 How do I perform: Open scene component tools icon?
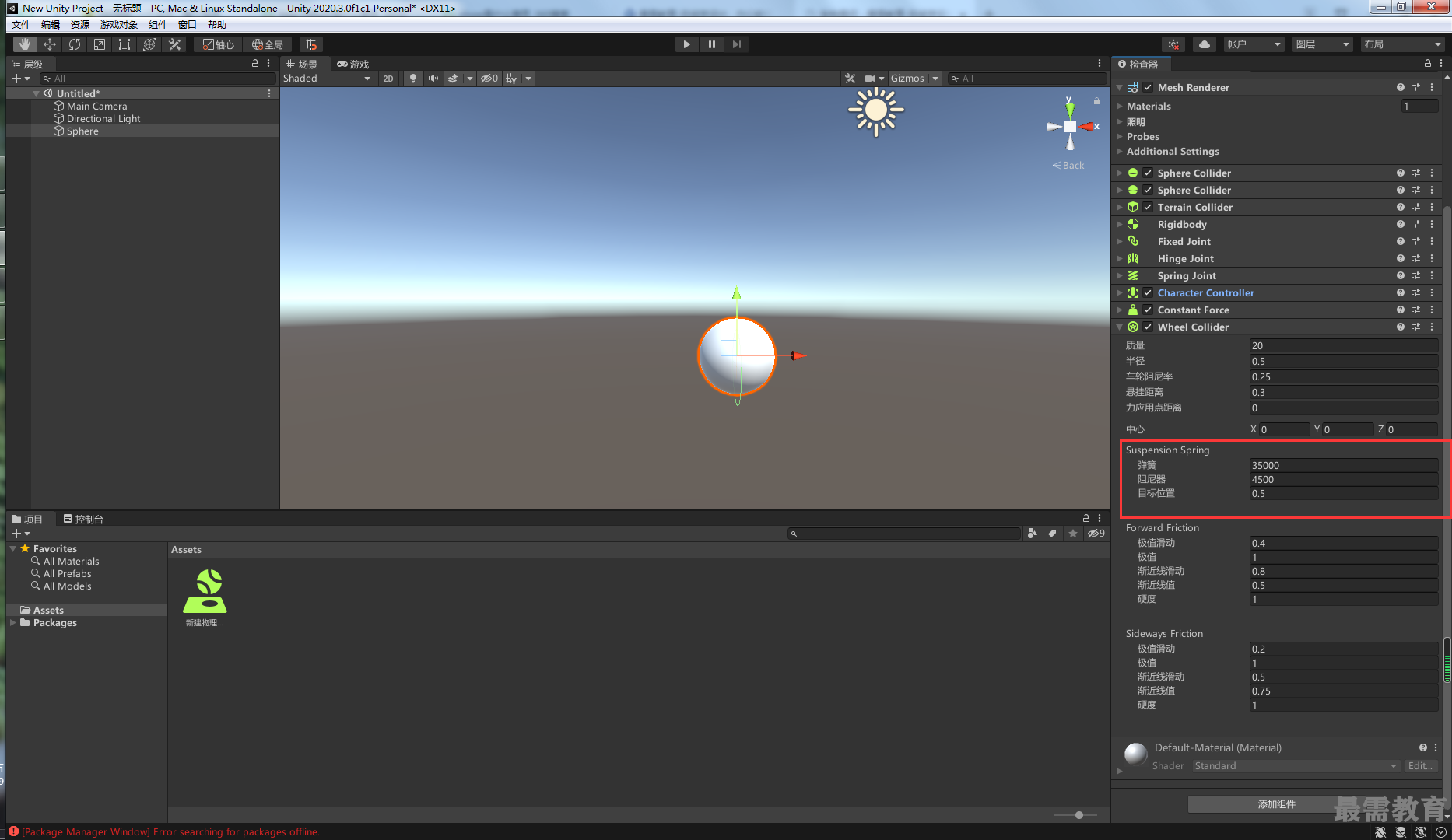850,79
